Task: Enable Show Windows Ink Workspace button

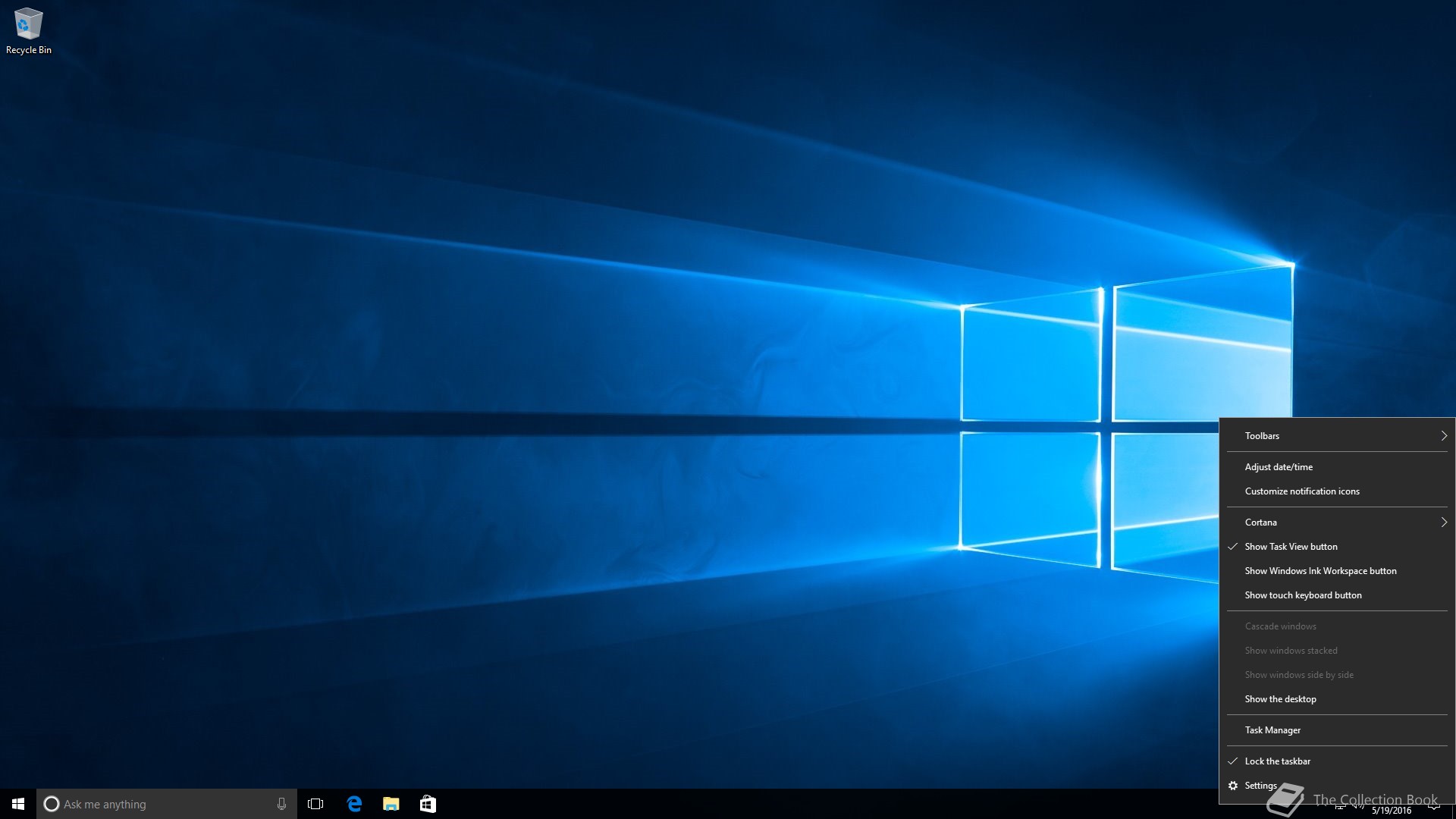Action: pyautogui.click(x=1320, y=571)
